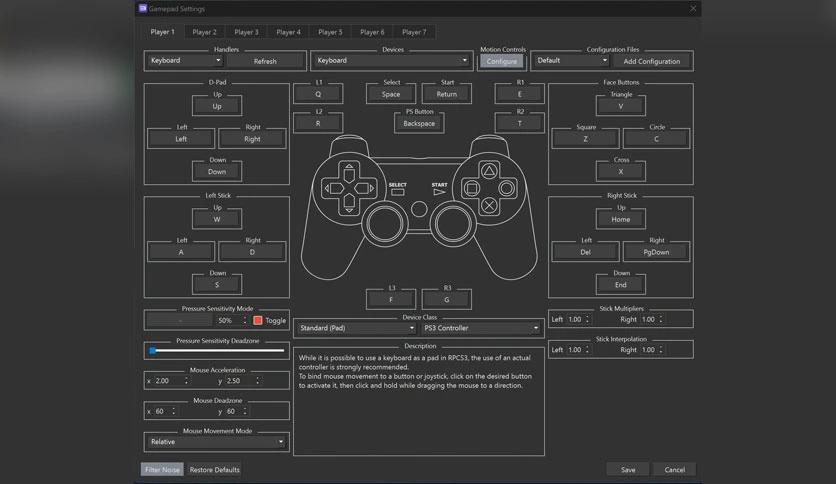This screenshot has width=836, height=484.
Task: Rebind R3 button showing G
Action: (447, 300)
